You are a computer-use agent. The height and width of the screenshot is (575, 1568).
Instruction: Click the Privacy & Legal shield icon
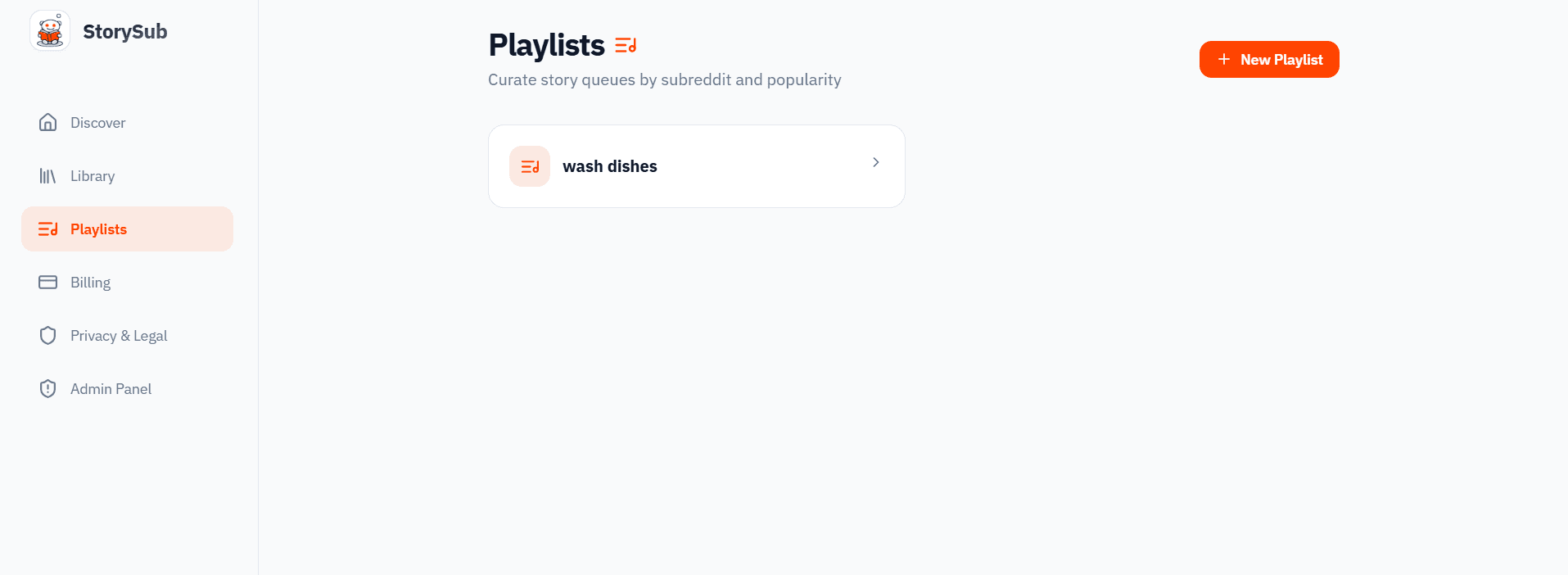[x=48, y=335]
